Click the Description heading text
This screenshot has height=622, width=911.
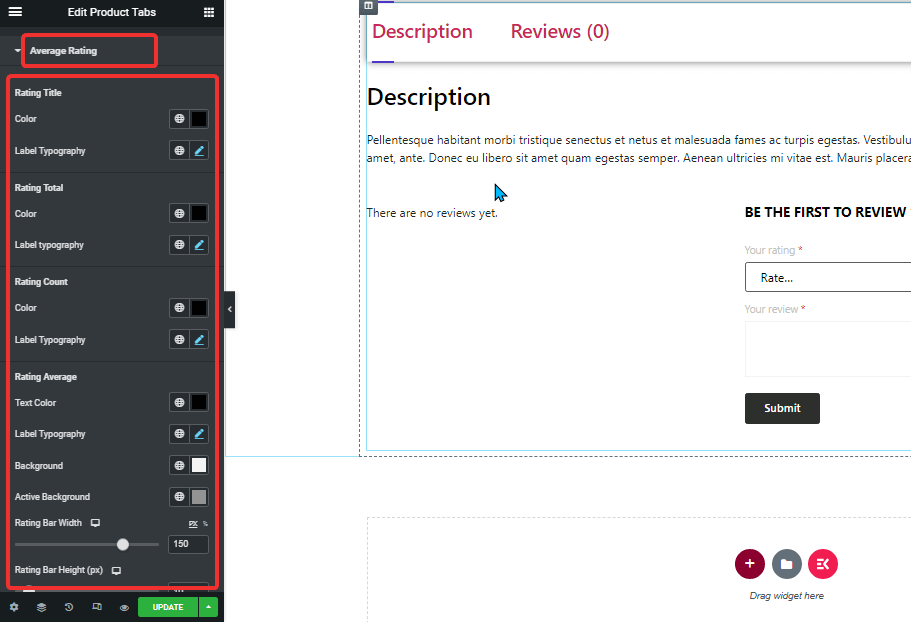click(429, 97)
